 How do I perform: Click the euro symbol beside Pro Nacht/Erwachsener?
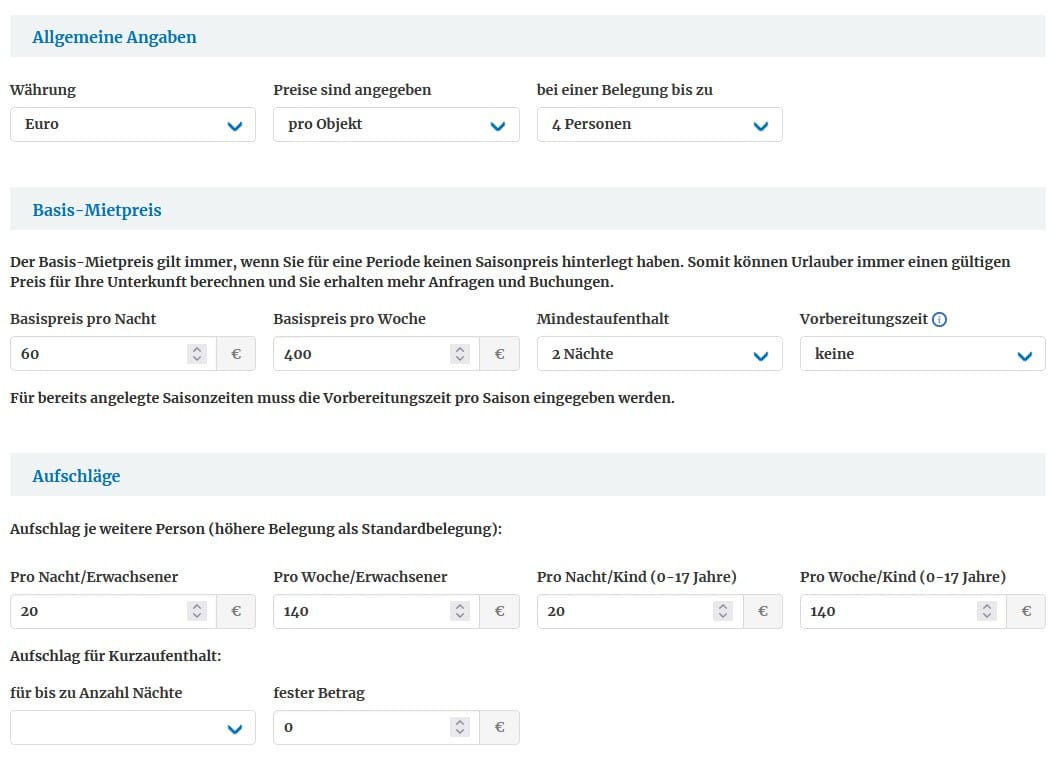point(236,611)
